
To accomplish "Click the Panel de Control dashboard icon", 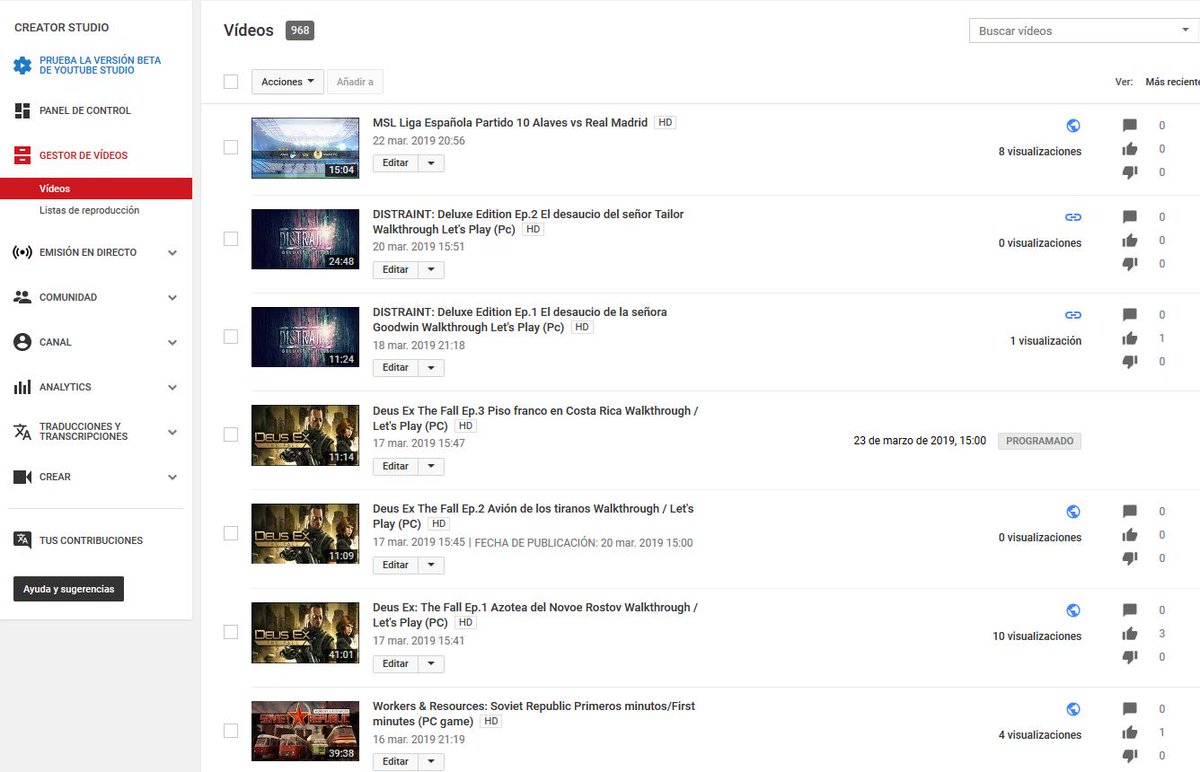I will (22, 111).
